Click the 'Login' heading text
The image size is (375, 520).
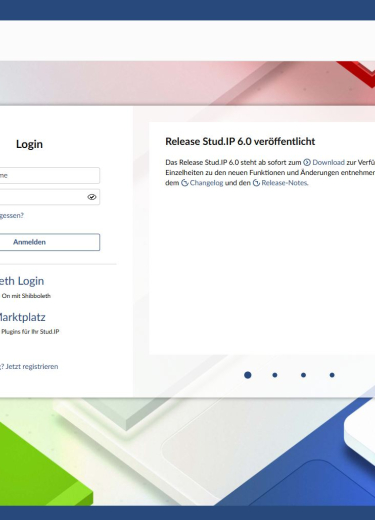coord(29,144)
